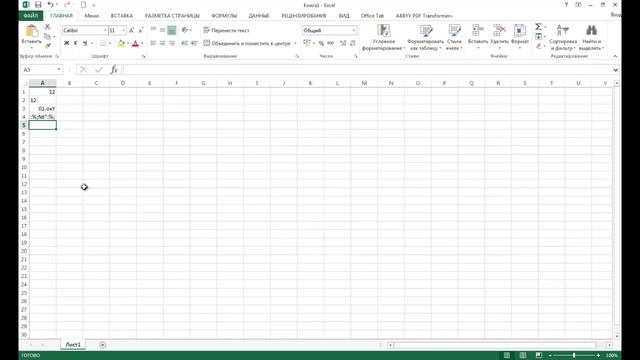Click Delete cells (Удалить) button
The height and width of the screenshot is (360, 640).
tap(500, 37)
